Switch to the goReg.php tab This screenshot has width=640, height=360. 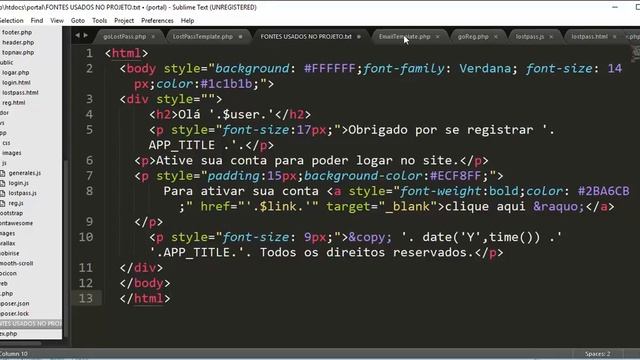(473, 37)
